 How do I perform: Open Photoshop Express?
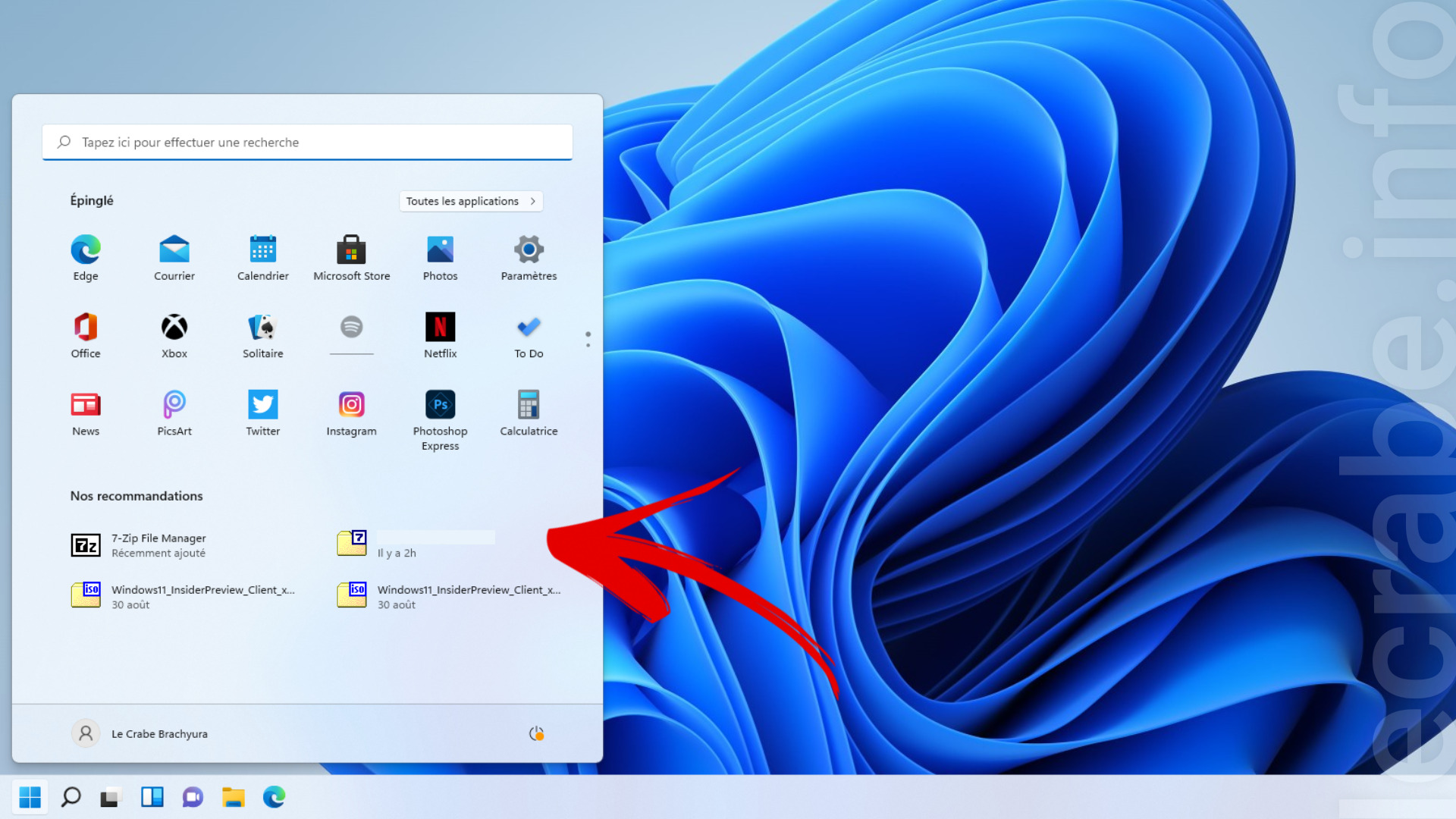(x=441, y=419)
